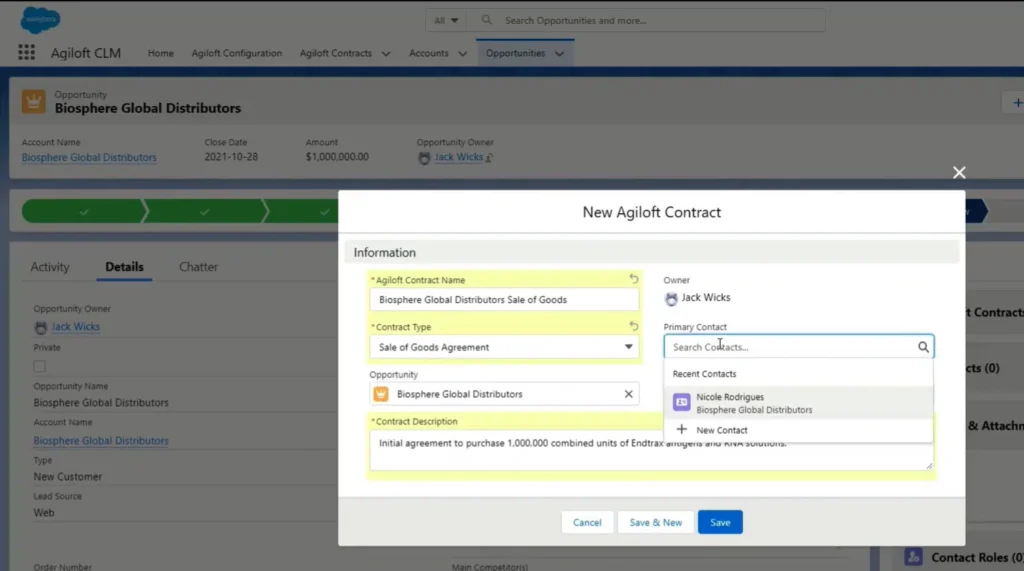Image resolution: width=1024 pixels, height=571 pixels.
Task: Open the Agiloft Contracts tab
Action: pyautogui.click(x=336, y=53)
